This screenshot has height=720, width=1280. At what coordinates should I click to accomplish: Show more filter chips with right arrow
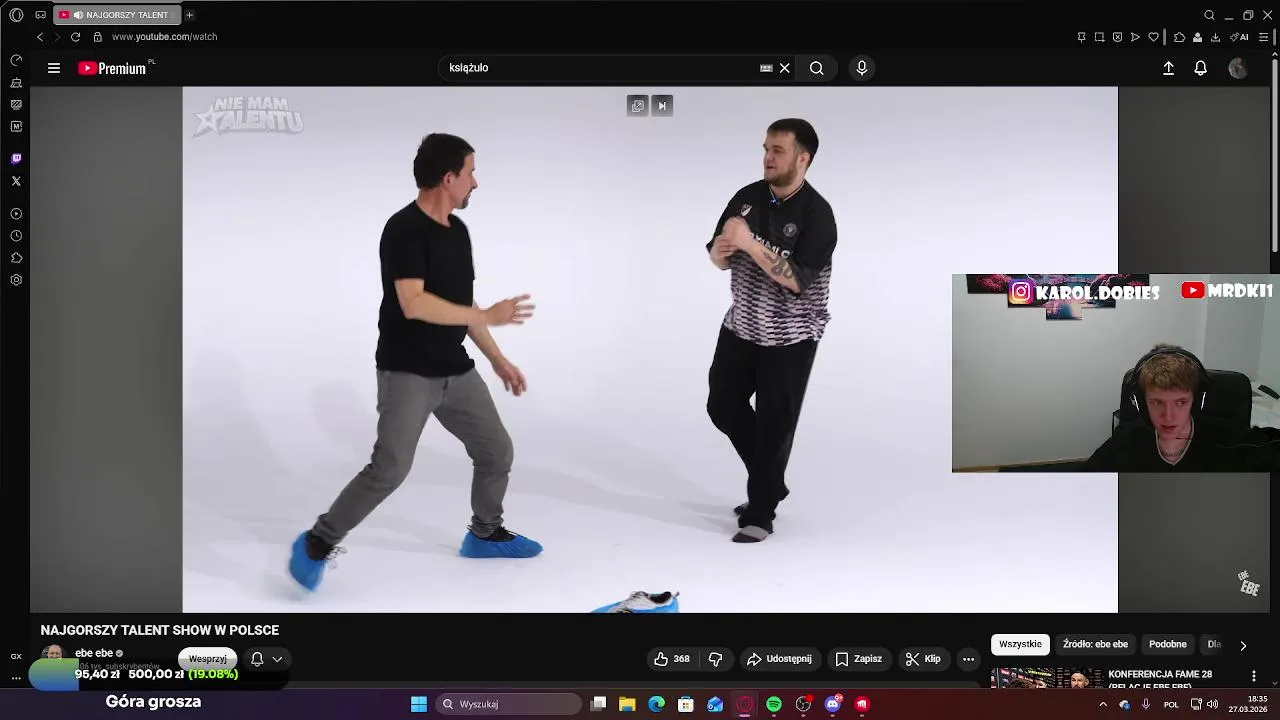pyautogui.click(x=1243, y=645)
